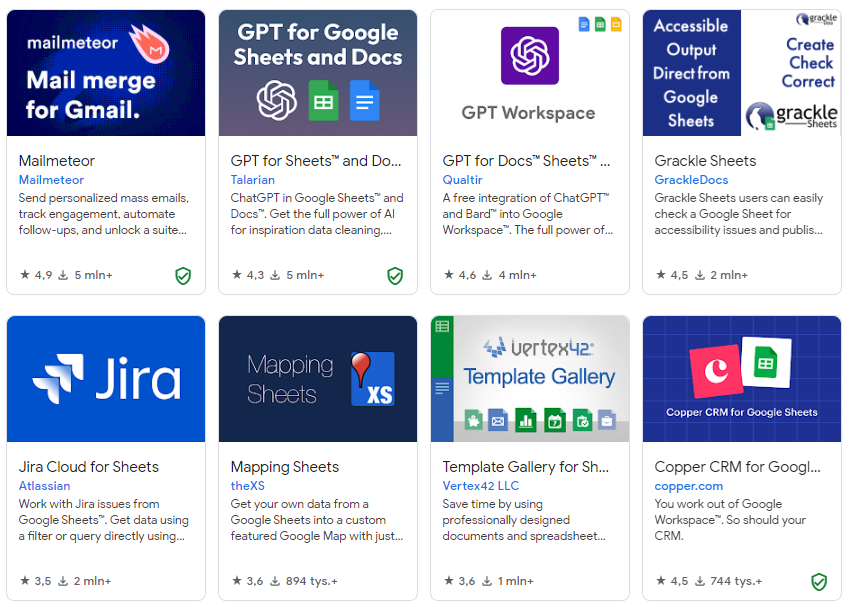The height and width of the screenshot is (608, 851).
Task: Click the "Work with Jira issues" description
Action: [104, 520]
